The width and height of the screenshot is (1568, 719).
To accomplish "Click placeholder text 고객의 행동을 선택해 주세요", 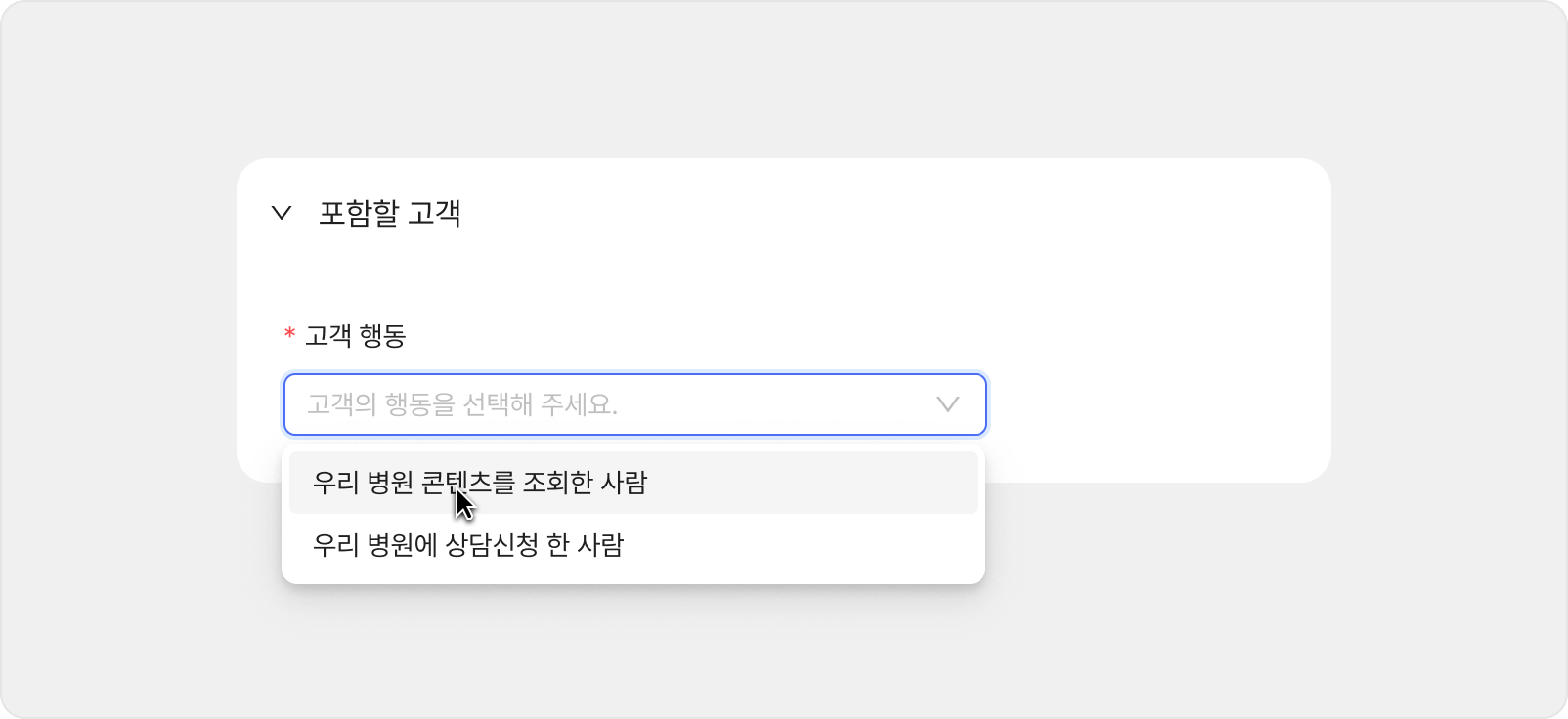I will [461, 404].
